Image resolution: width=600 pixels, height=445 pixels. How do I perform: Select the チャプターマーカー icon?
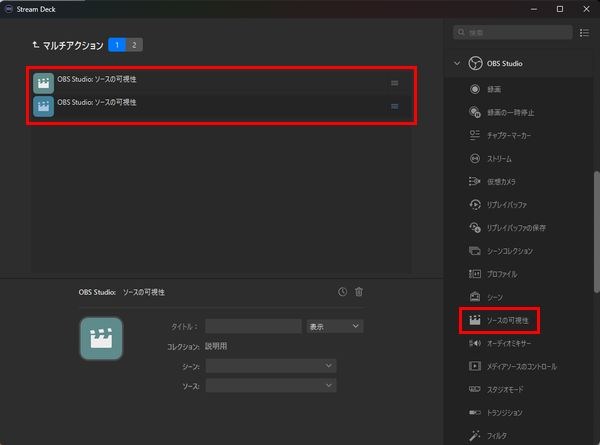(x=474, y=135)
